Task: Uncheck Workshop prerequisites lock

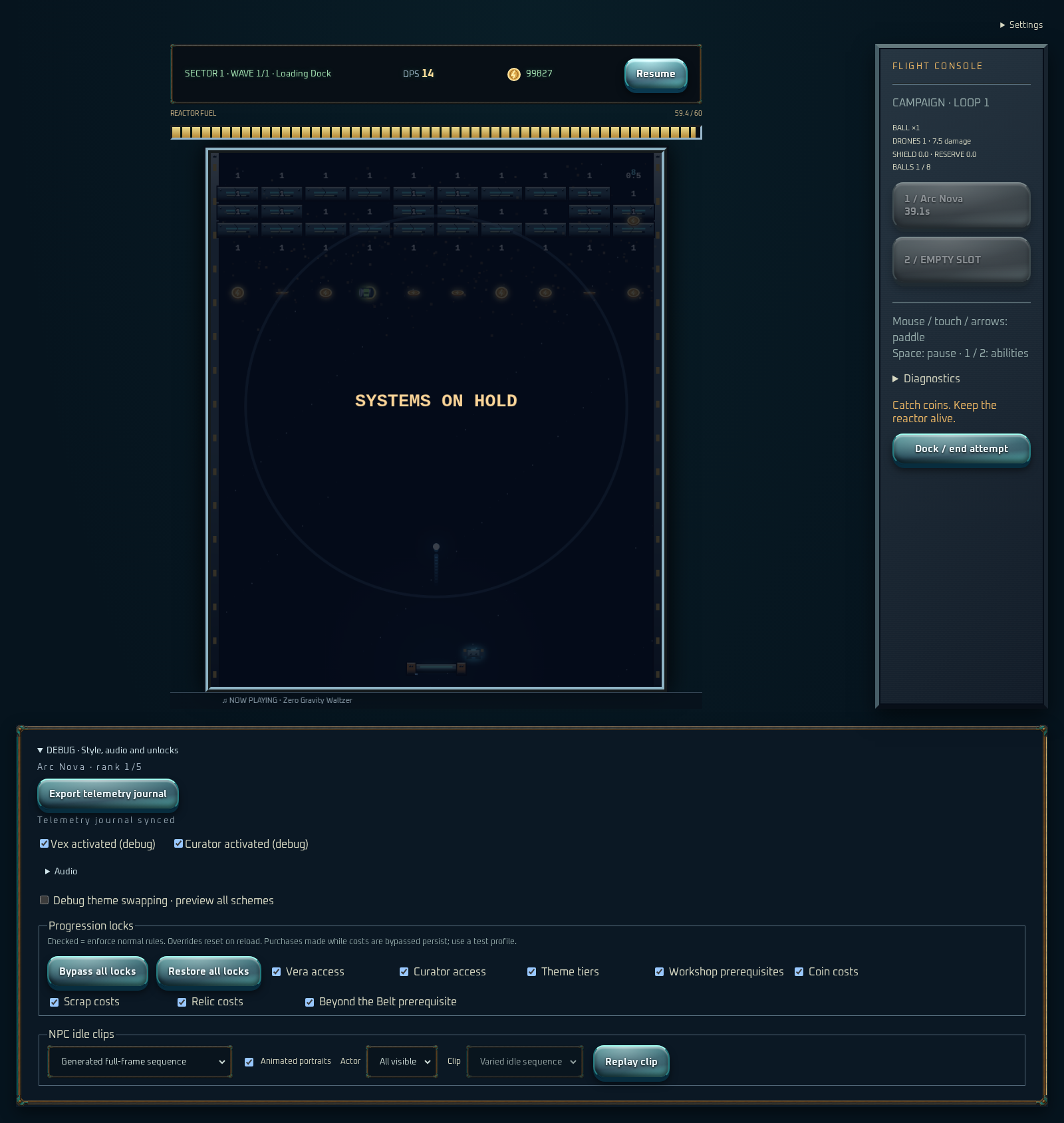Action: (x=659, y=972)
